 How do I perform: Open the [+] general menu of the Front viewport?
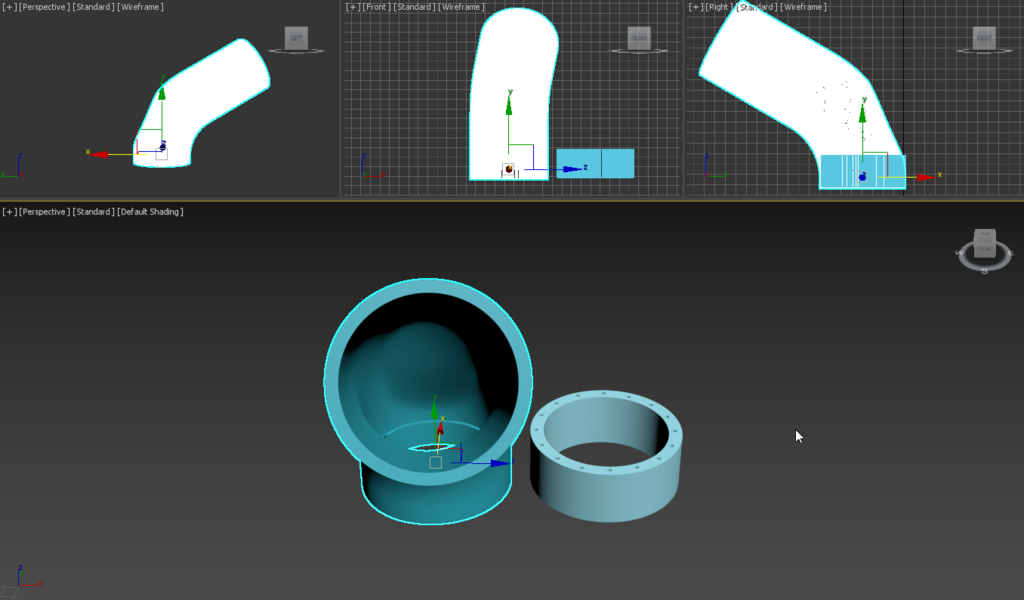pyautogui.click(x=353, y=7)
